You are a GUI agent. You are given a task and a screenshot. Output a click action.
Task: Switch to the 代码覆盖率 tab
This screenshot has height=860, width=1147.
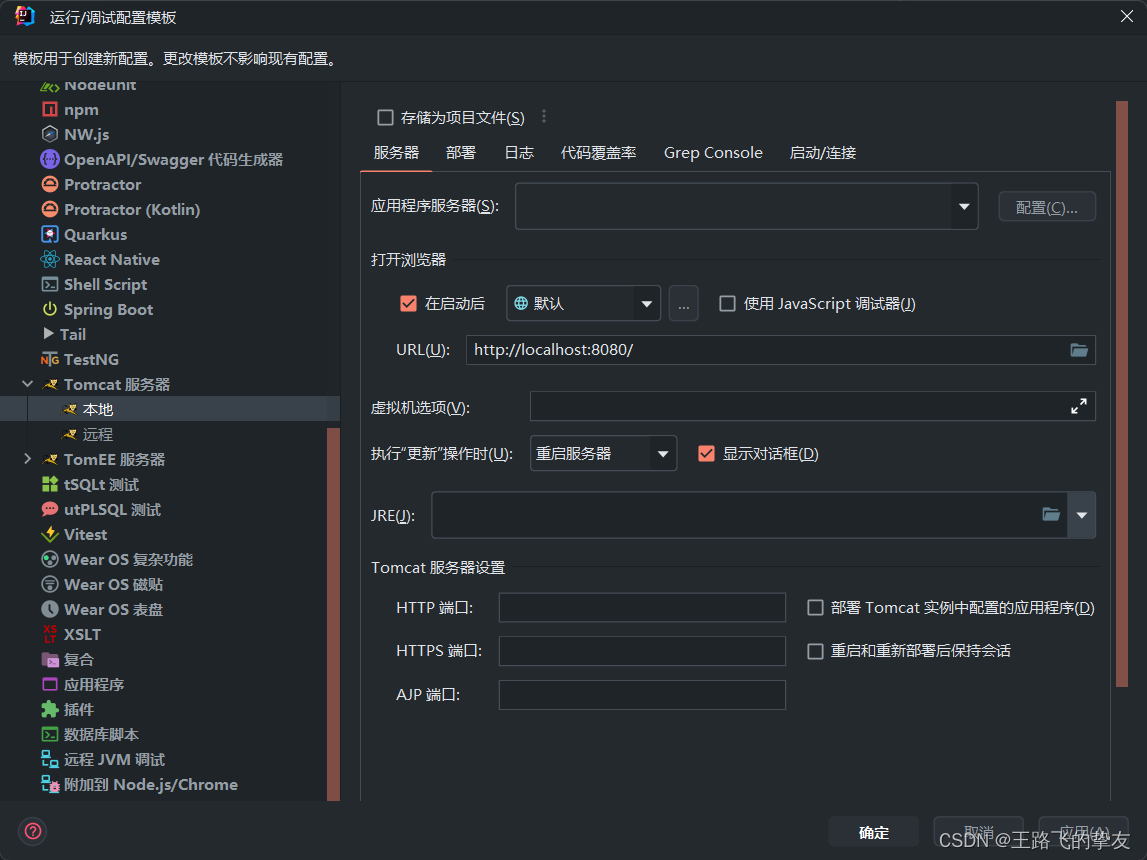point(598,153)
